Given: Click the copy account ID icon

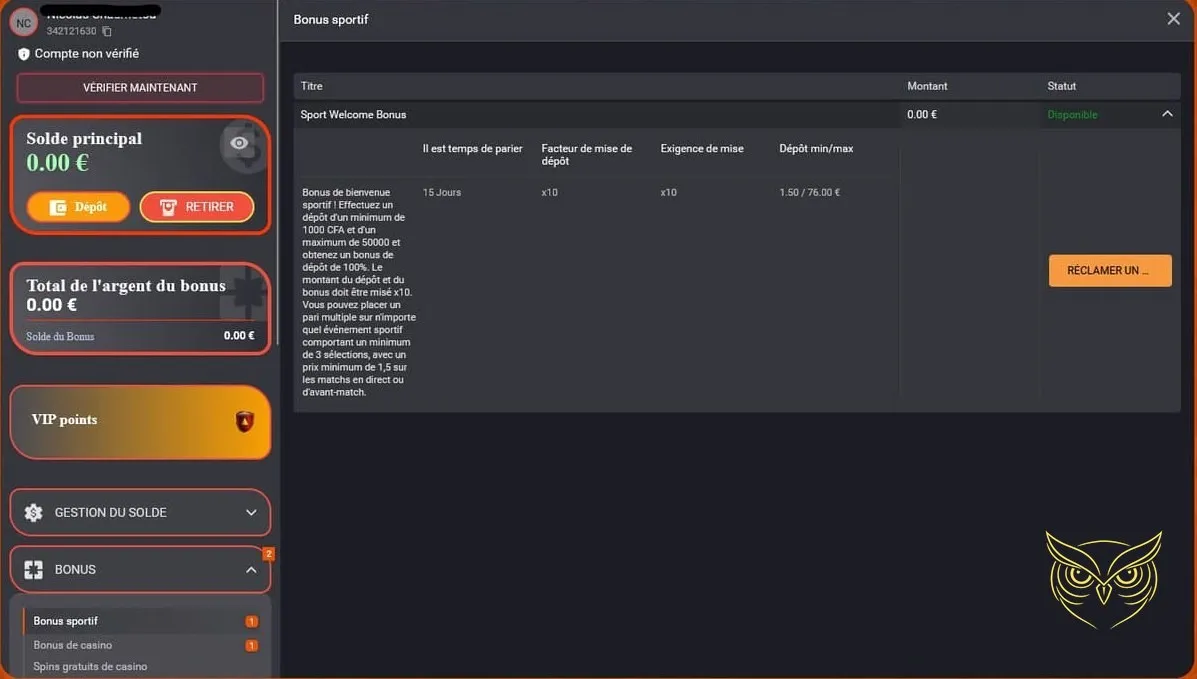Looking at the screenshot, I should coord(107,32).
